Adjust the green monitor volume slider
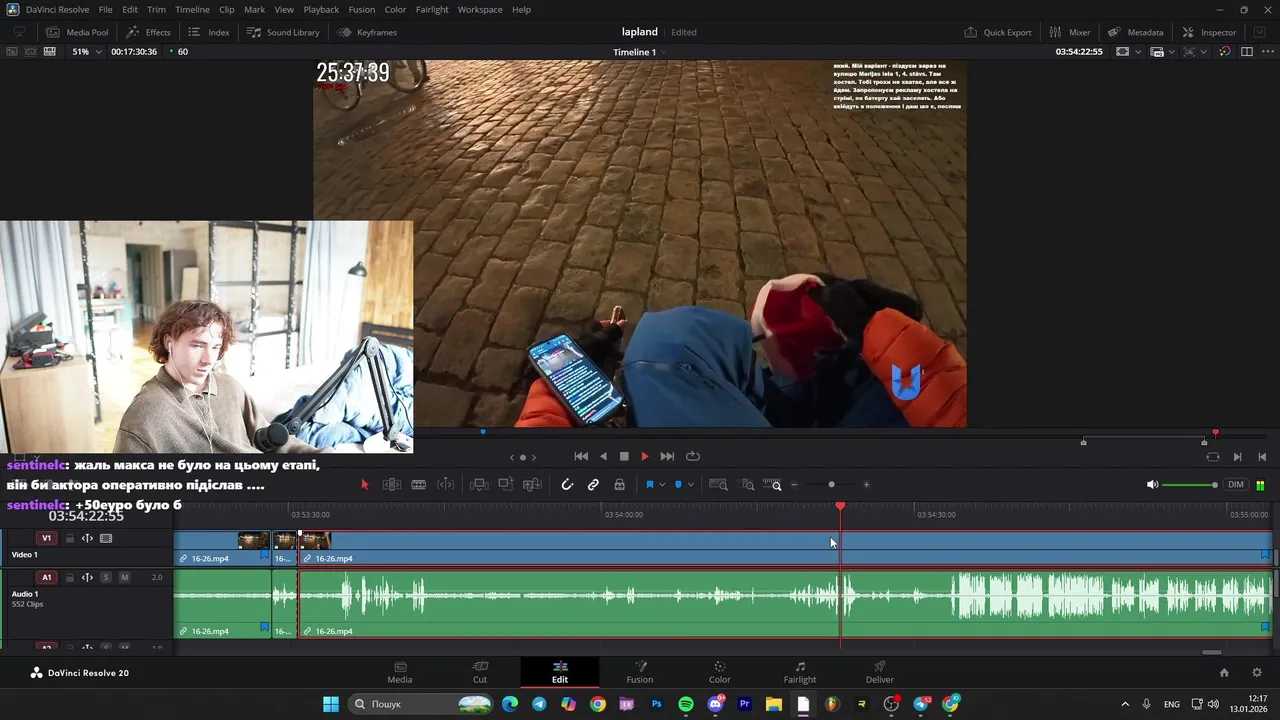Image resolution: width=1280 pixels, height=720 pixels. [x=1190, y=485]
